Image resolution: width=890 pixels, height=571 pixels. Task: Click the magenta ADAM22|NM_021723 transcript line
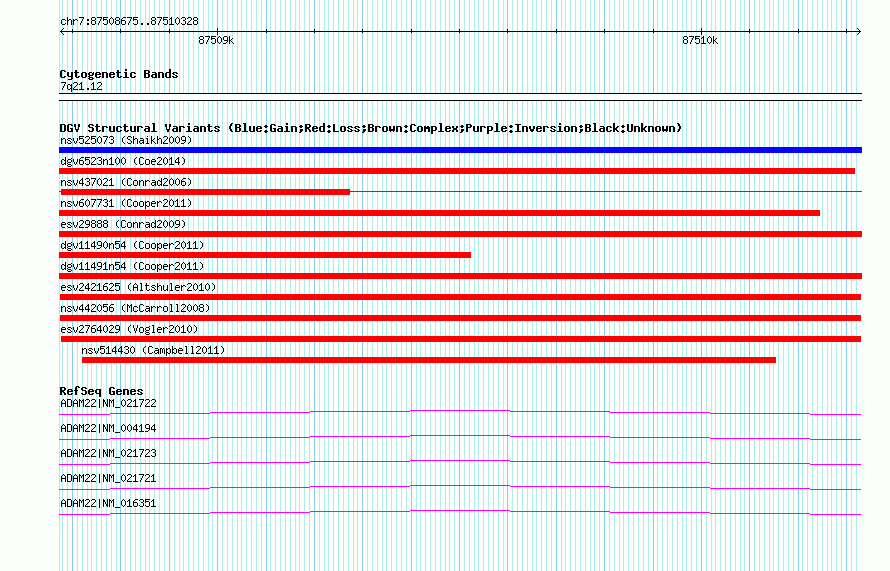point(460,463)
